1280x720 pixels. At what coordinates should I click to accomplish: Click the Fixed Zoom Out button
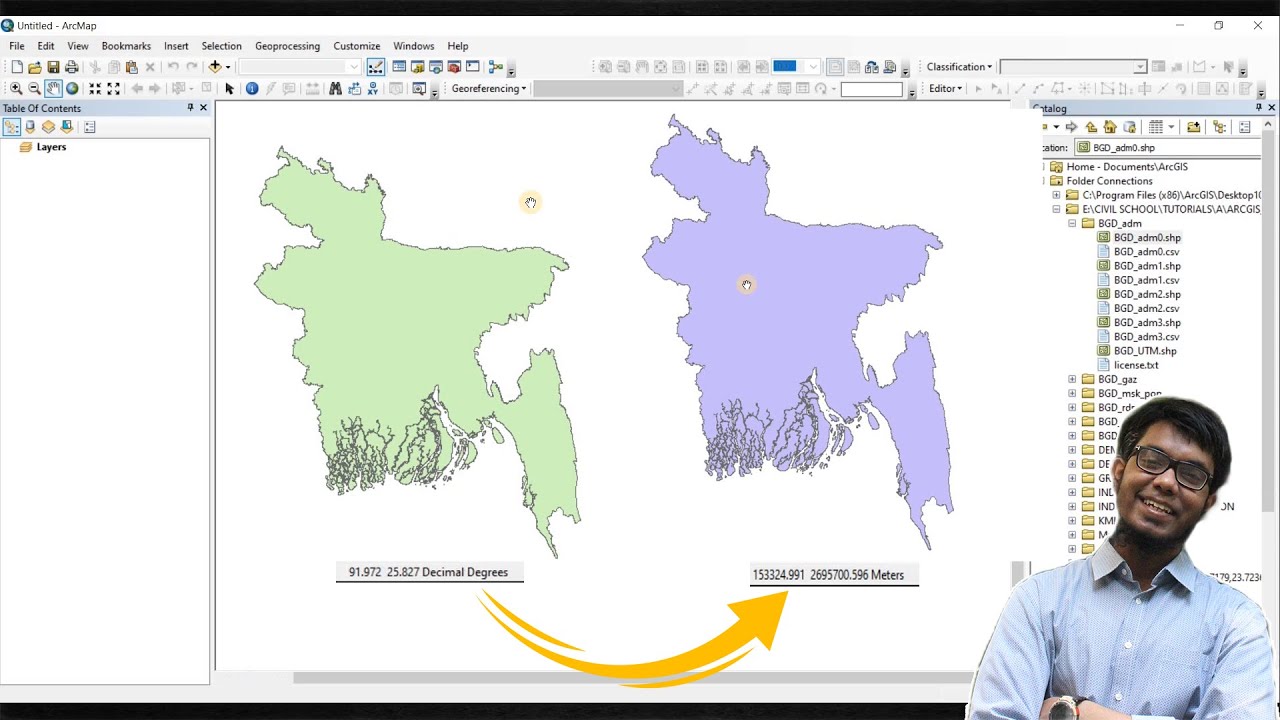(x=113, y=89)
